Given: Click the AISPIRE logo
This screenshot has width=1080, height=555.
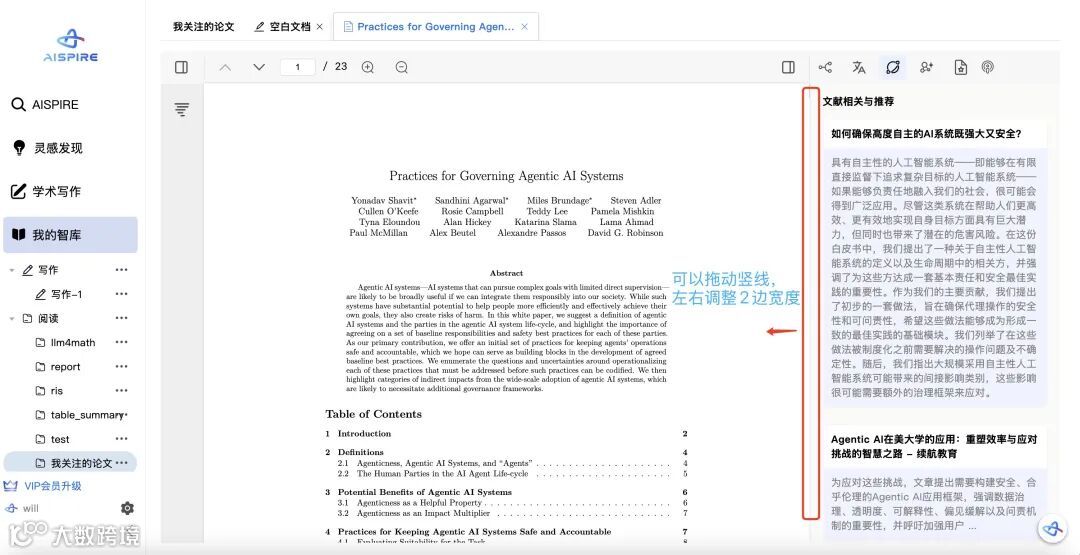Looking at the screenshot, I should tap(70, 45).
